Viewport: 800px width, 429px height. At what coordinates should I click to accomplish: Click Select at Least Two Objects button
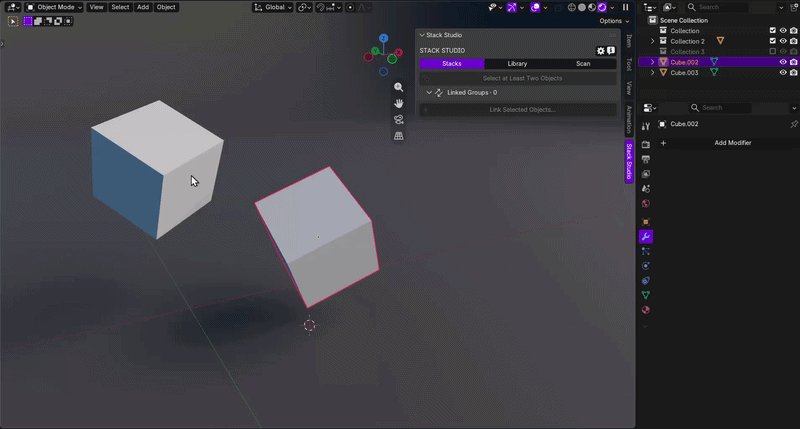pos(518,79)
